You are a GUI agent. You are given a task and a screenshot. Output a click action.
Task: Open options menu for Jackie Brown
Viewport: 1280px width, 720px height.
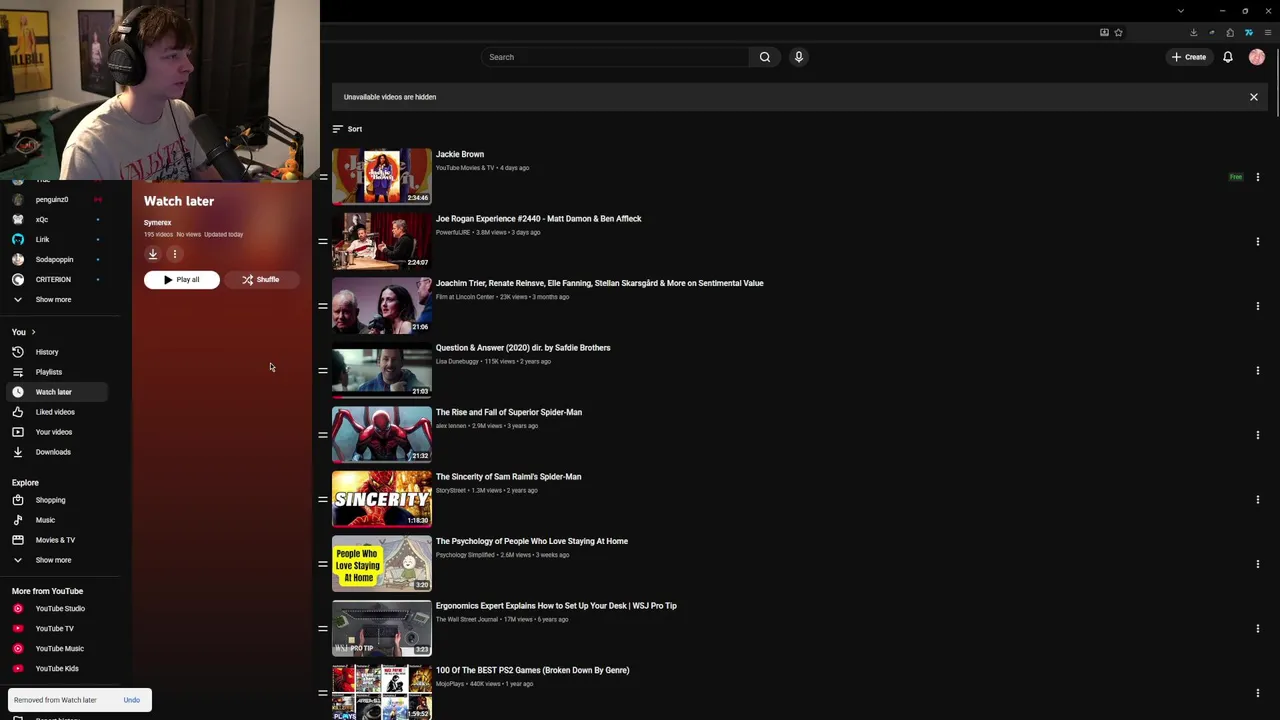(1257, 177)
